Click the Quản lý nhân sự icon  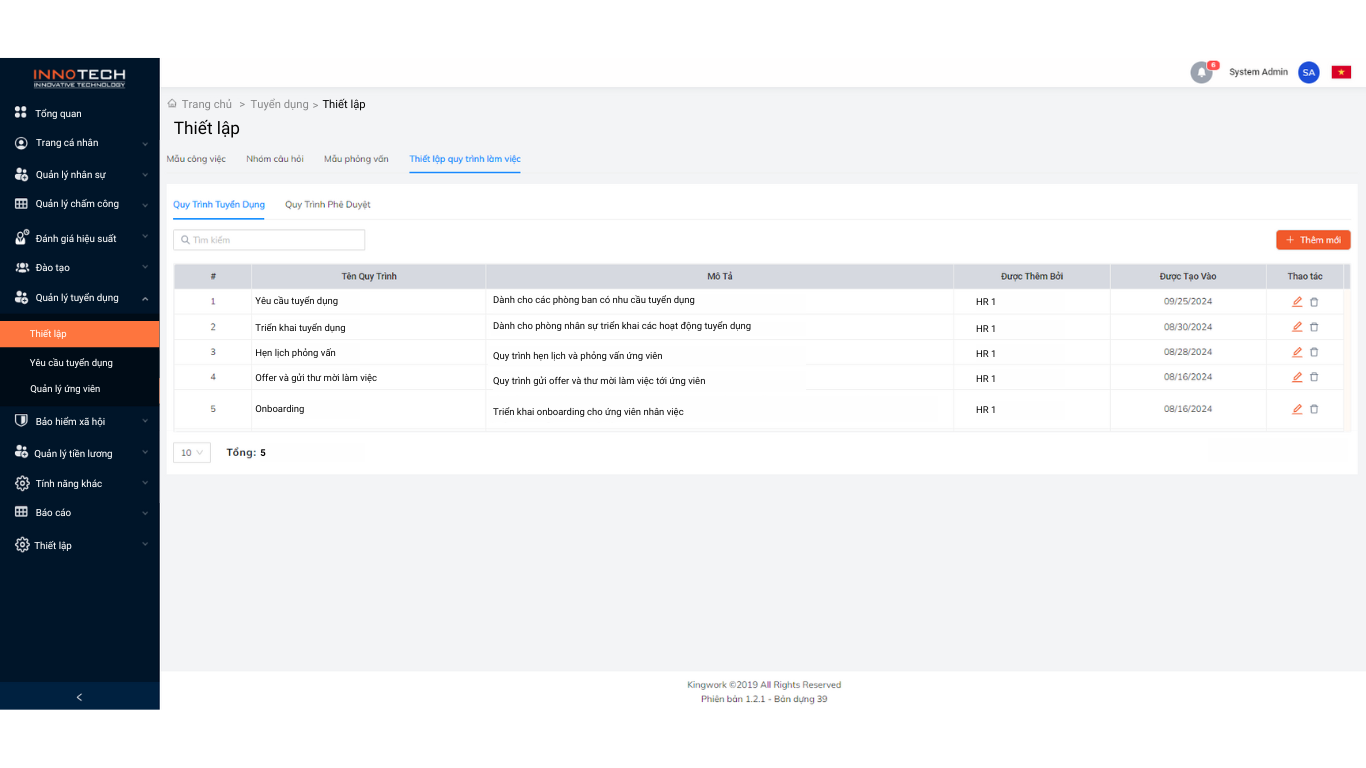click(x=21, y=174)
